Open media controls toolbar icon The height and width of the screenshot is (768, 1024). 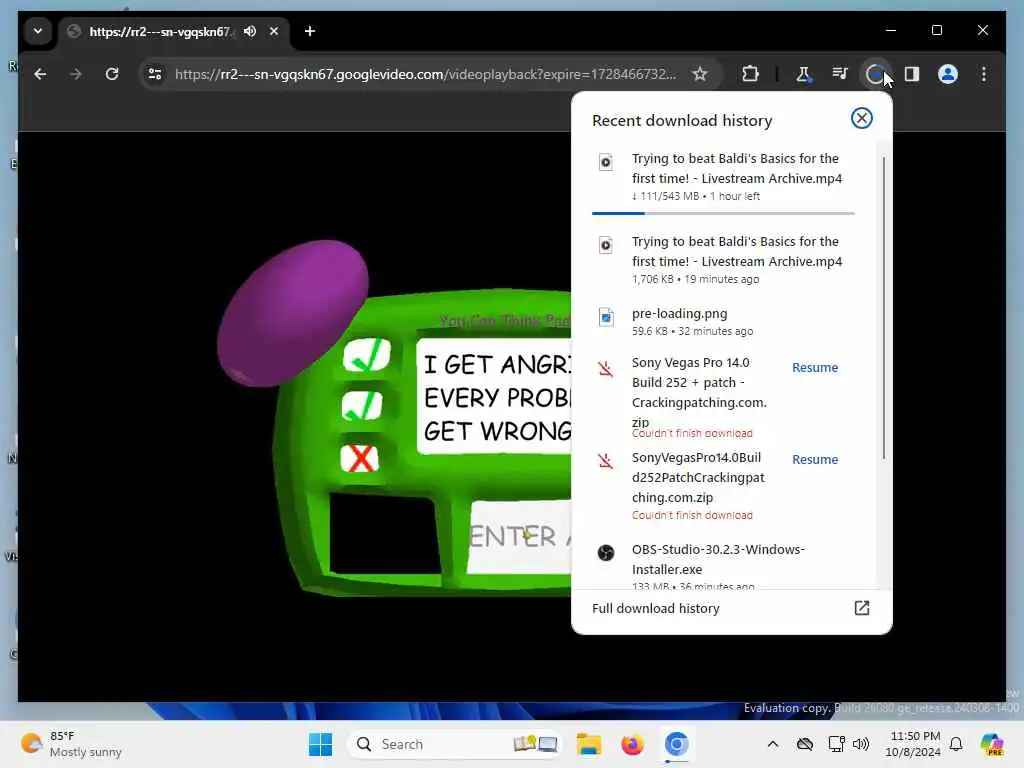(x=840, y=74)
